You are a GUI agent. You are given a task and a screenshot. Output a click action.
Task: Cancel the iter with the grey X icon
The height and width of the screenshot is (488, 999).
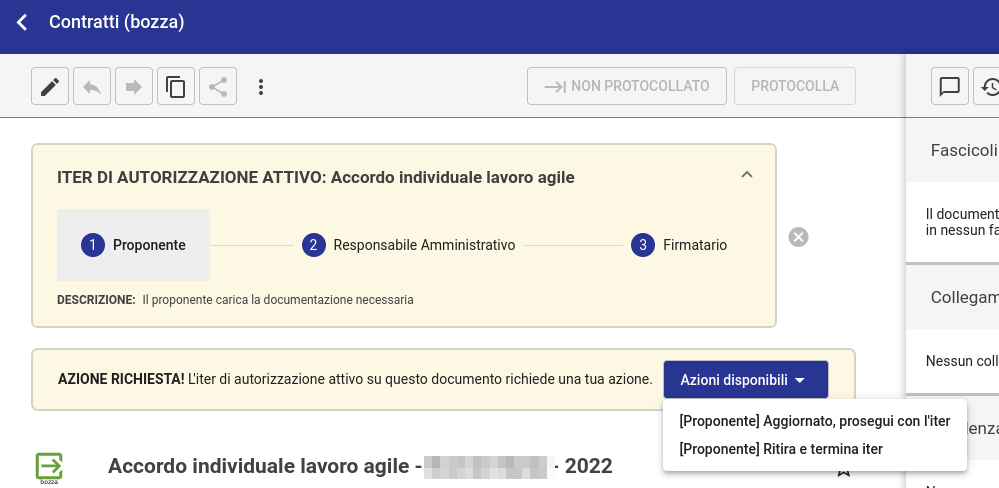click(798, 237)
